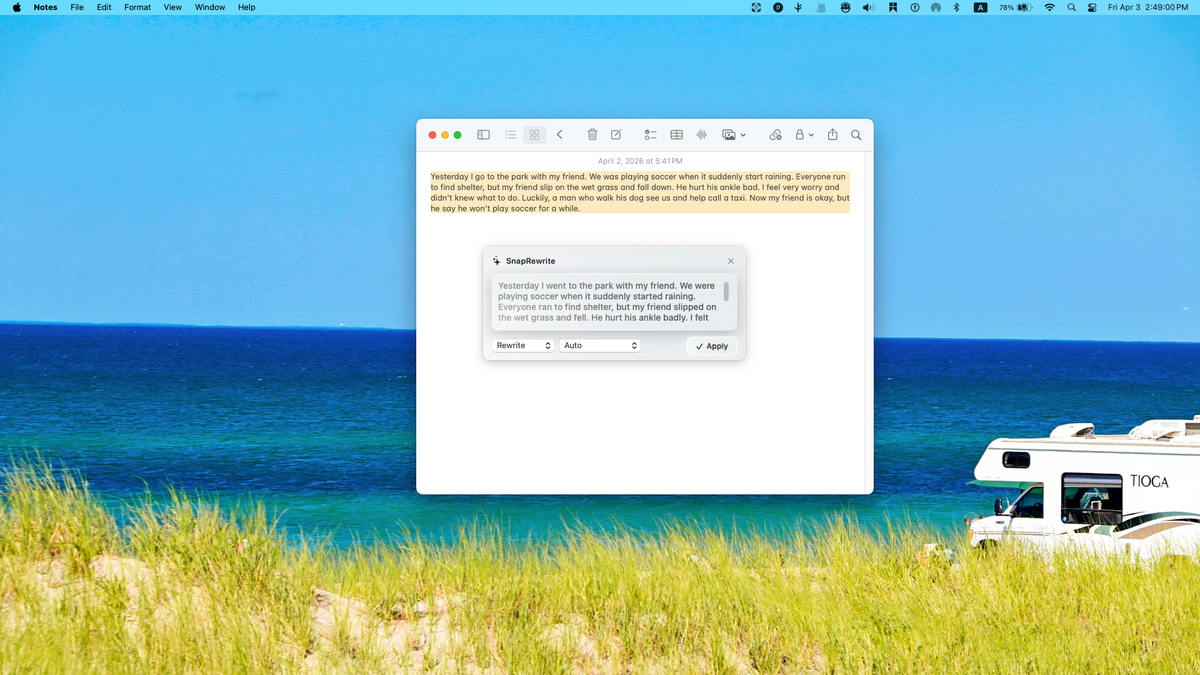
Task: Click the SnapRewrite sparkle icon
Action: (x=497, y=260)
